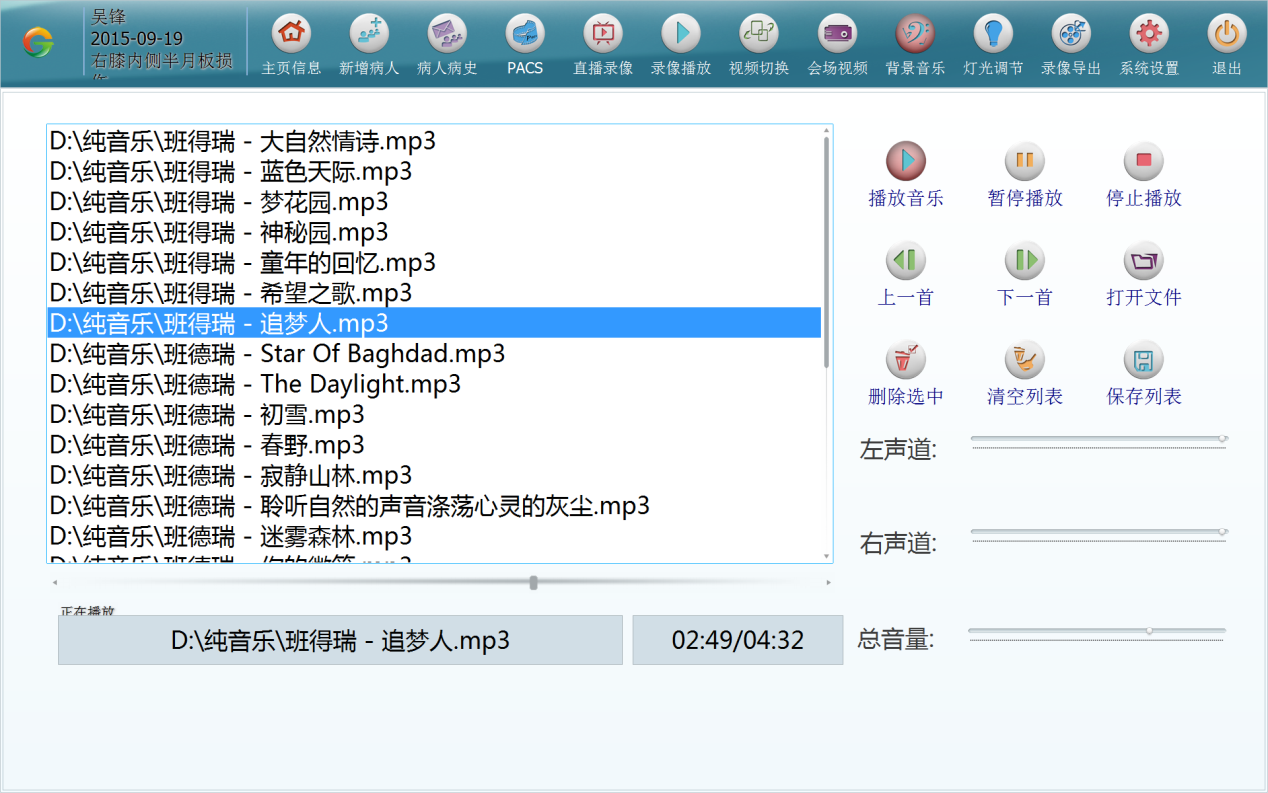Screen dimensions: 1268x793
Task: Click the app logo in the header
Action: [x=38, y=41]
